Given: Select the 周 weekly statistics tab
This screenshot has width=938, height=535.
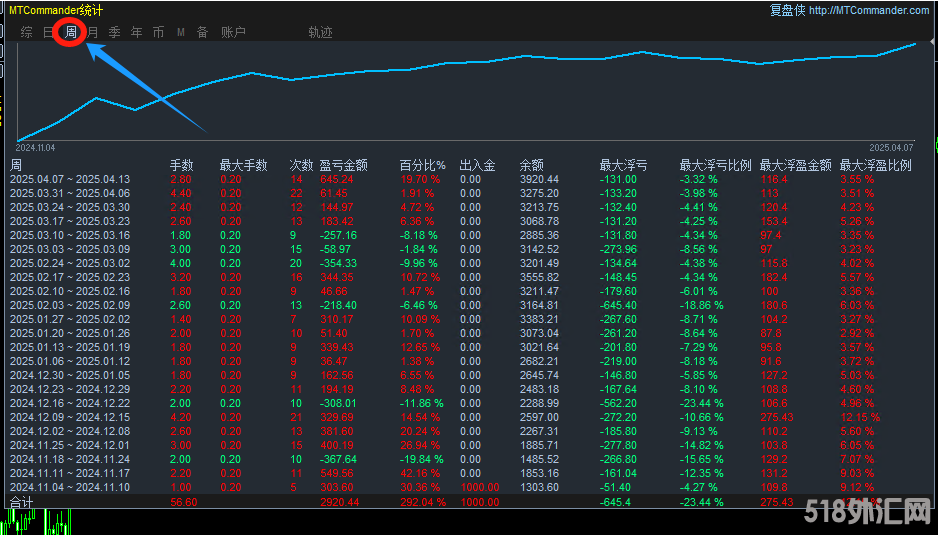Looking at the screenshot, I should point(71,32).
